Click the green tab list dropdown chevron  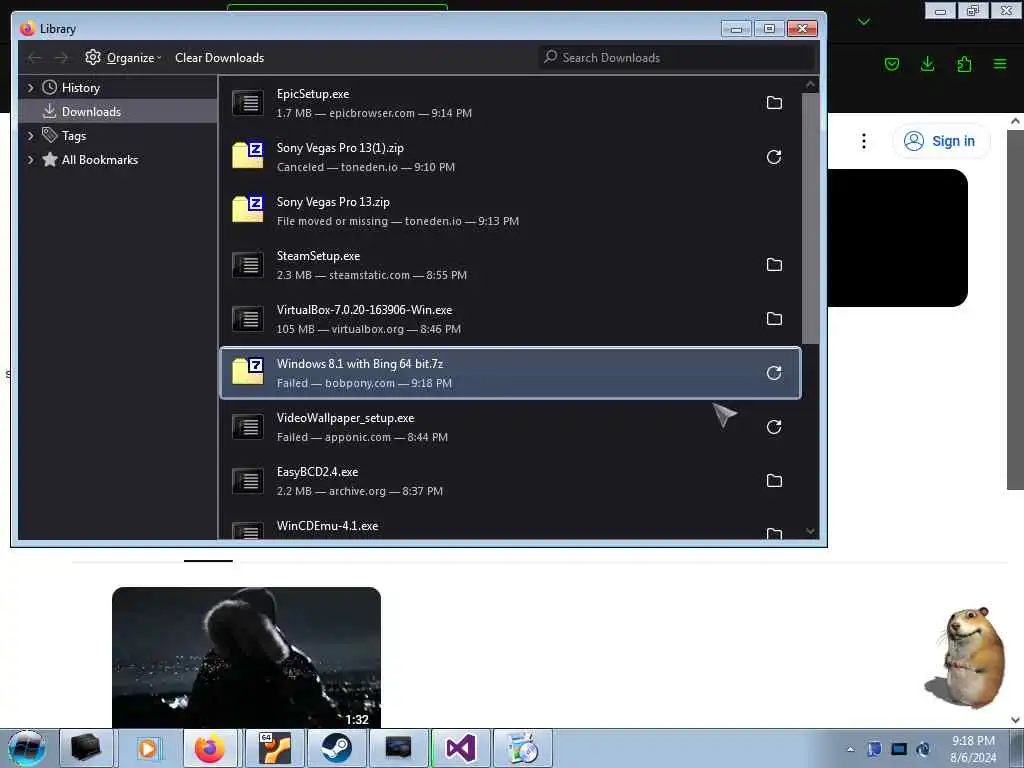pos(864,22)
